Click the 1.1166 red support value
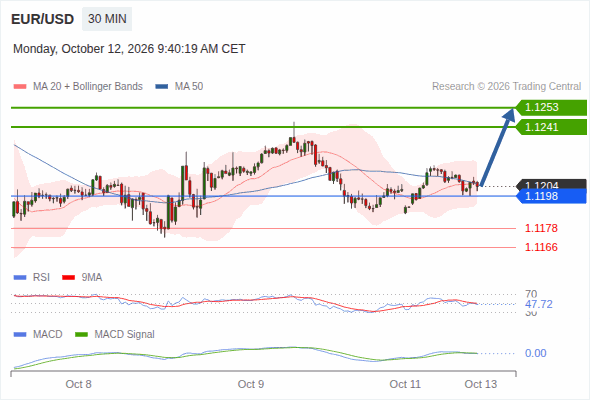 (541, 247)
